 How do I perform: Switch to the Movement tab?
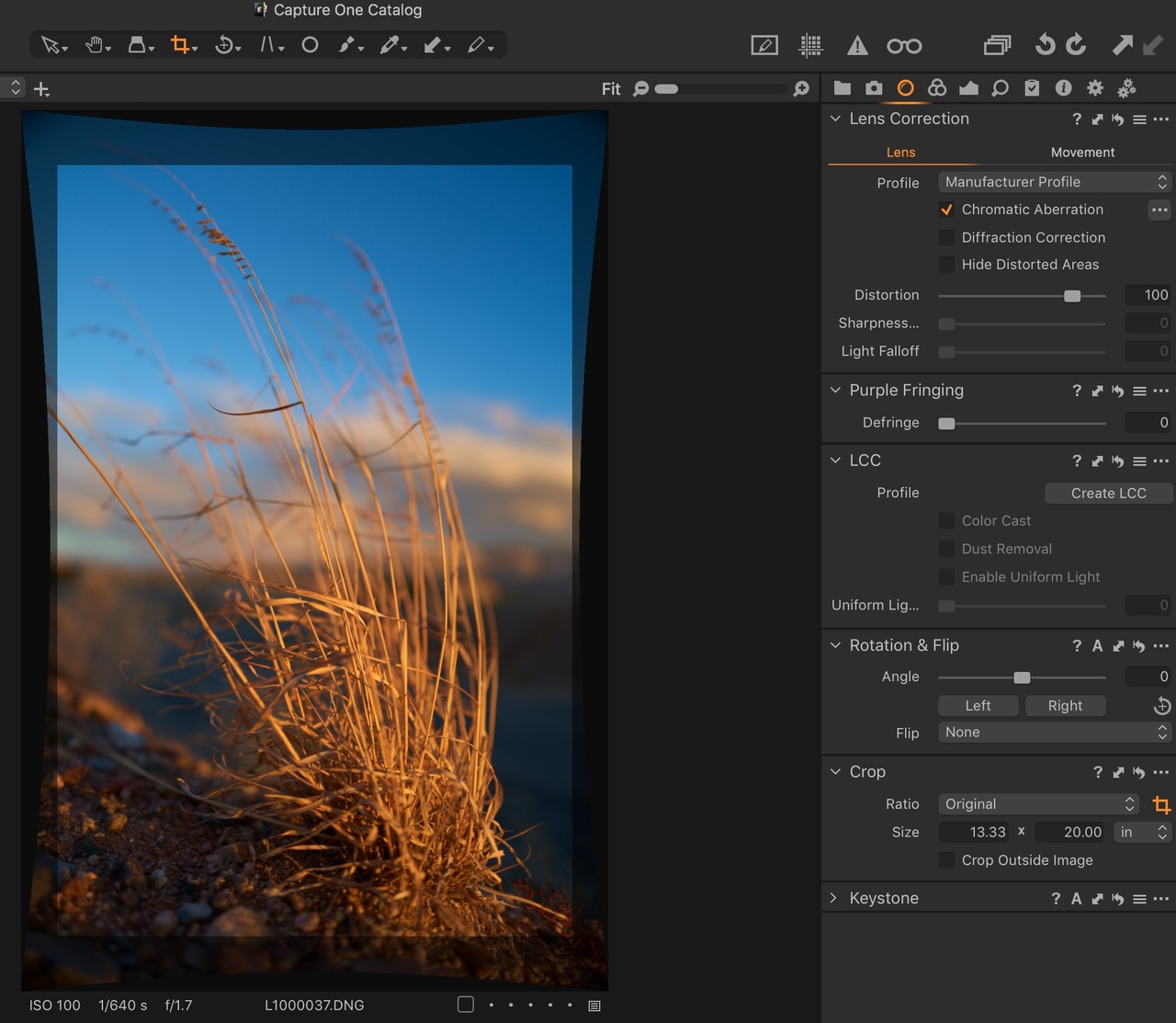[1082, 153]
